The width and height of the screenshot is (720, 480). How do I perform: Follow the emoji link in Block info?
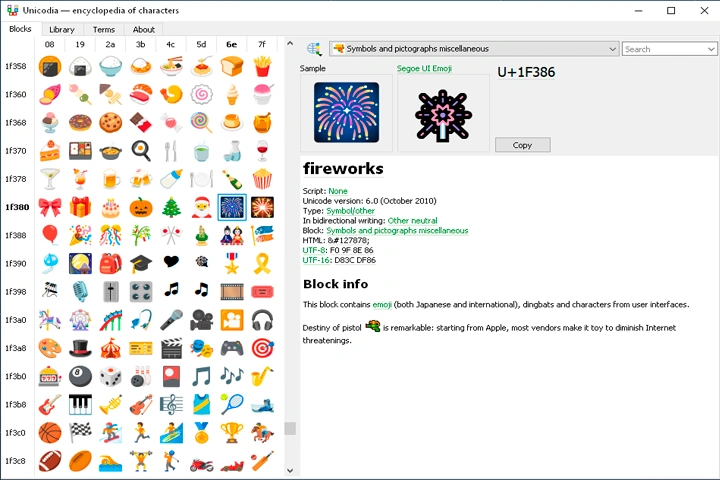tap(382, 304)
